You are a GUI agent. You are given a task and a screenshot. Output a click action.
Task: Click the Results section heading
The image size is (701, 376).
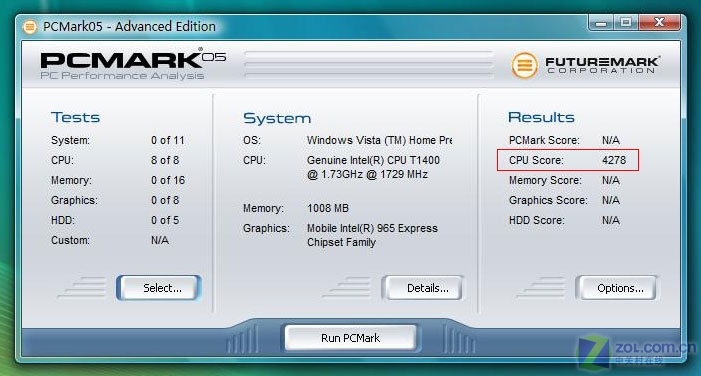pyautogui.click(x=541, y=117)
